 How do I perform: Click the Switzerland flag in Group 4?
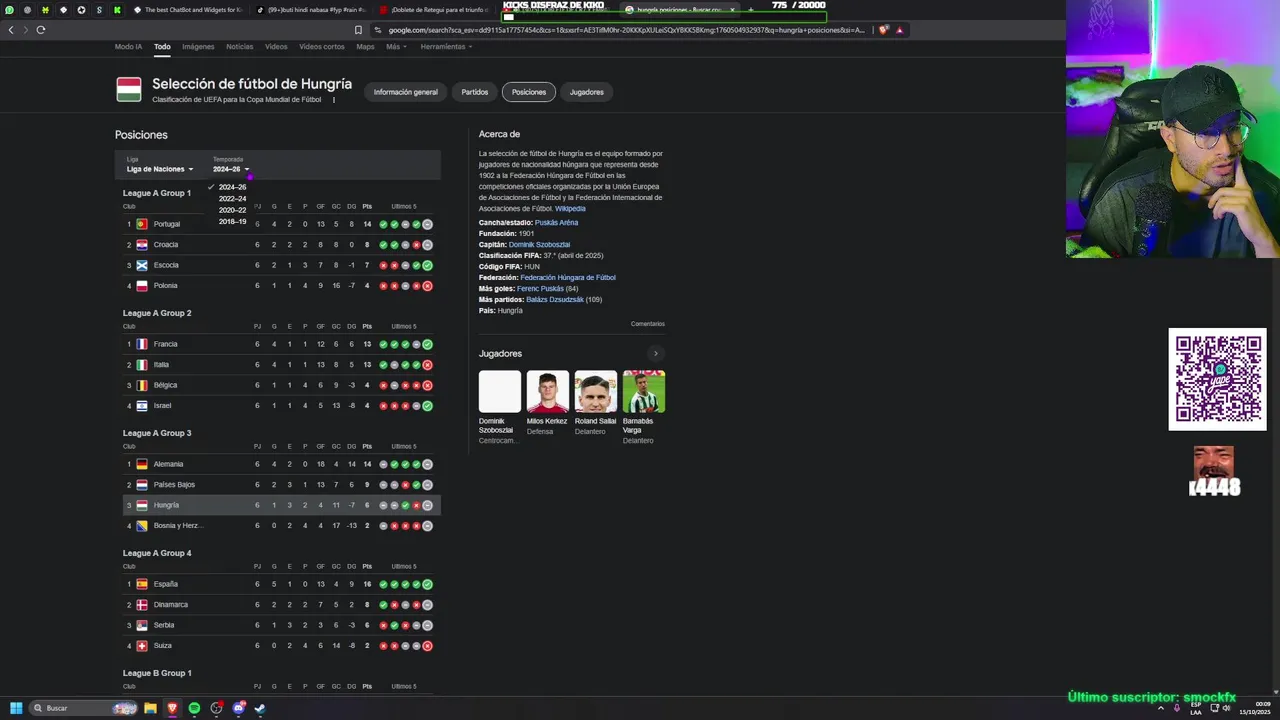coord(142,646)
